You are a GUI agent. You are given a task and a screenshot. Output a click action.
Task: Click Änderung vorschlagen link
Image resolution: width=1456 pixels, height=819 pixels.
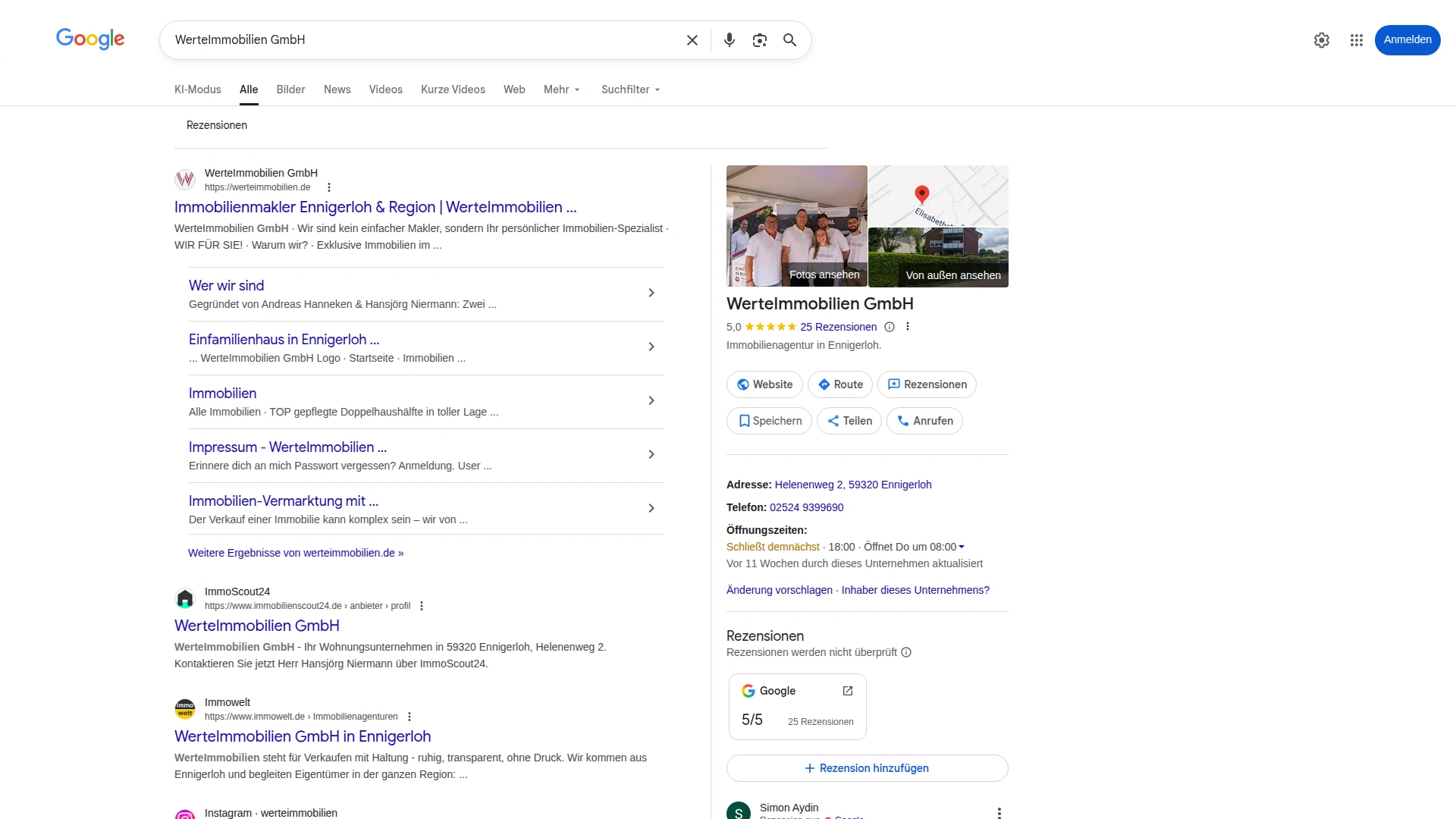coord(779,590)
